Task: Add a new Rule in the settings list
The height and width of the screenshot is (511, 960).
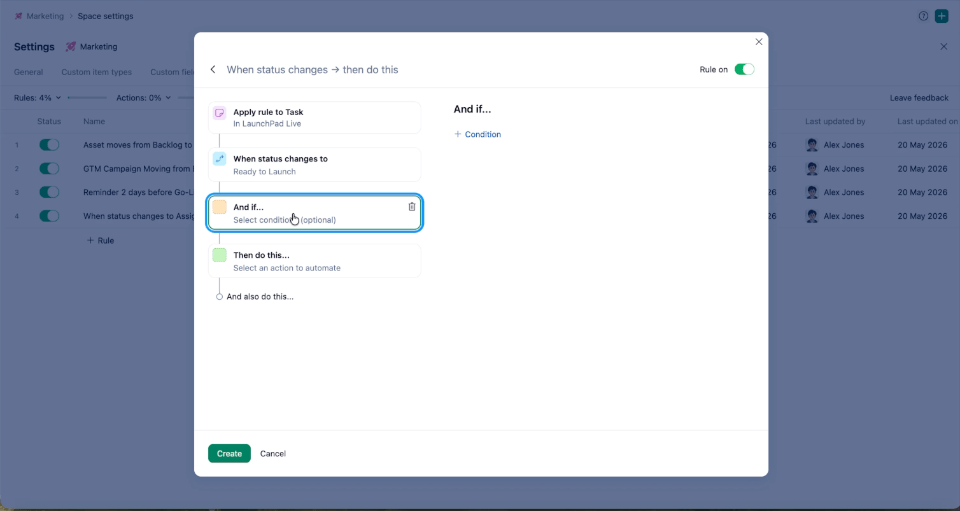Action: 100,241
